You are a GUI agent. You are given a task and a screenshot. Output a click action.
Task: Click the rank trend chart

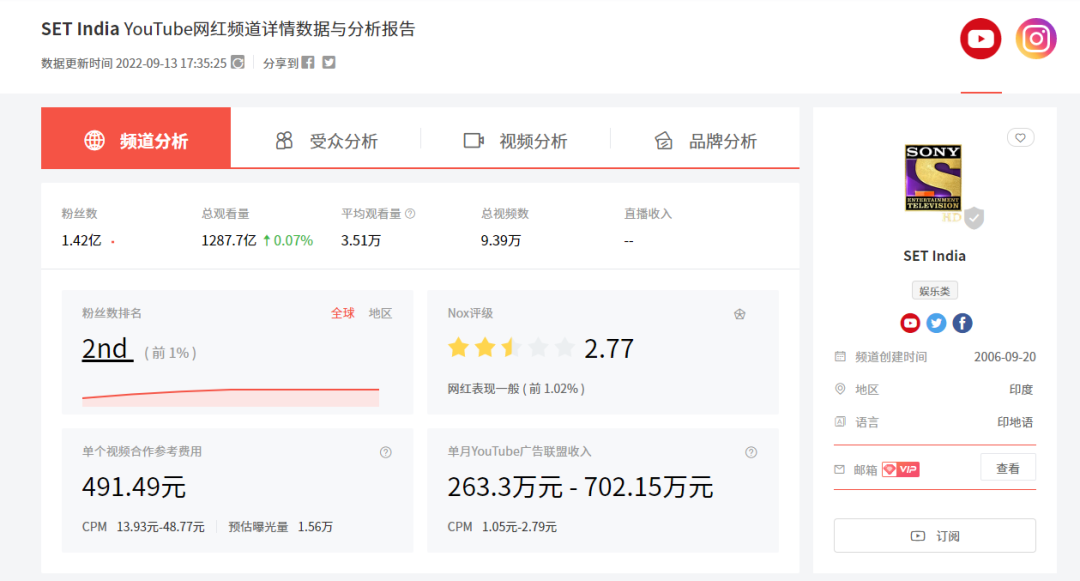click(230, 397)
